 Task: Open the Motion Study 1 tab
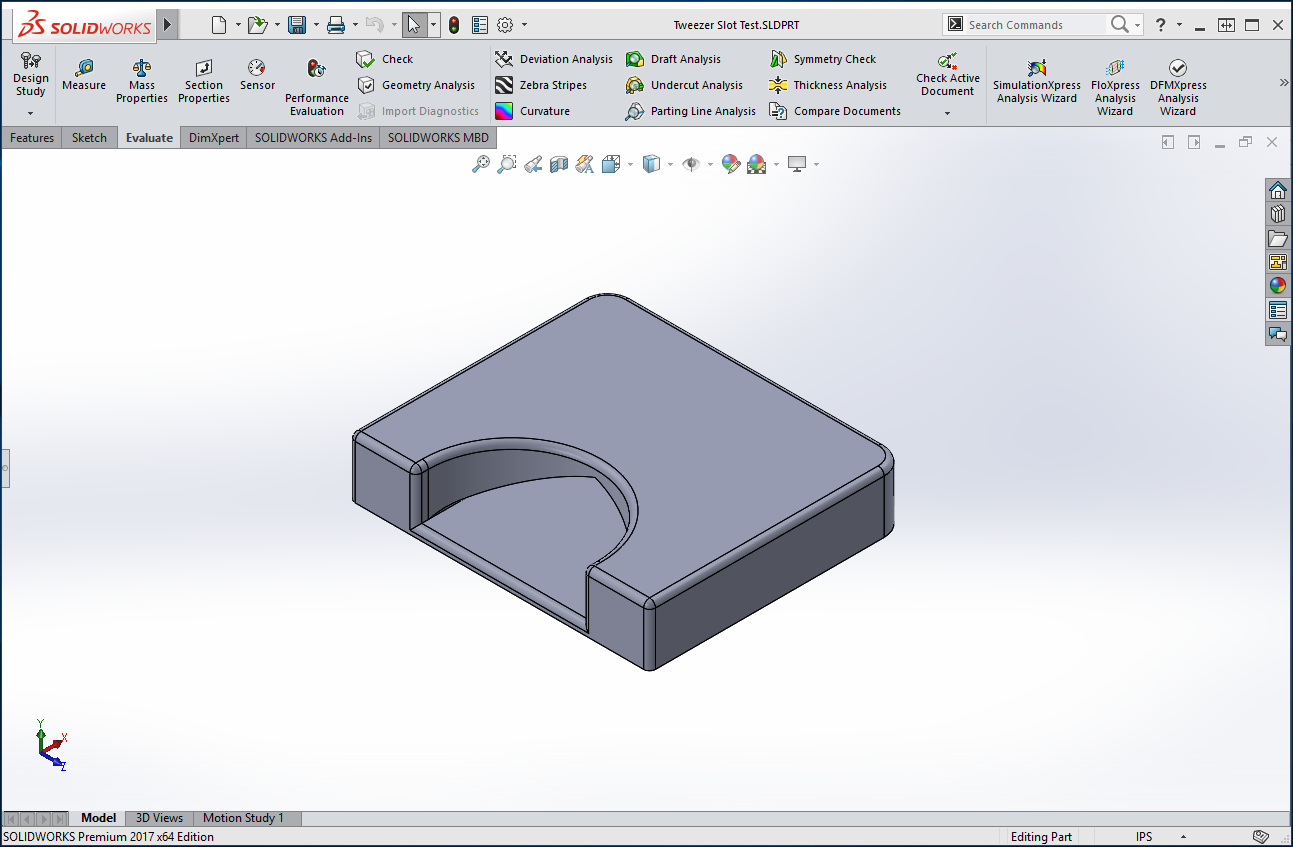(x=243, y=818)
